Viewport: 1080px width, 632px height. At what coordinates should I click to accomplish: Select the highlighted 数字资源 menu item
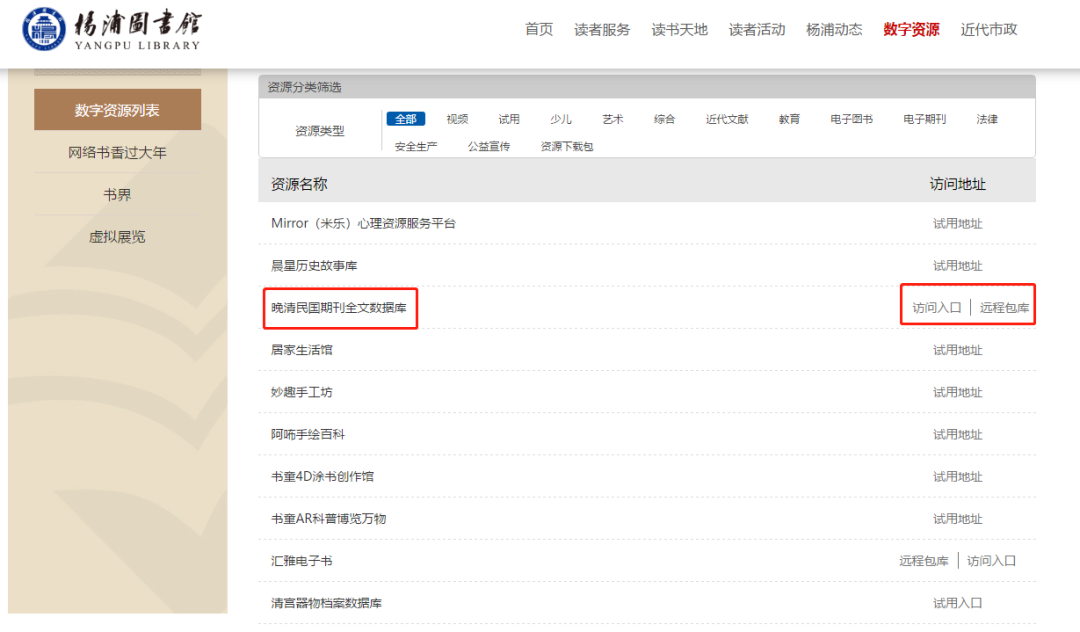[910, 29]
